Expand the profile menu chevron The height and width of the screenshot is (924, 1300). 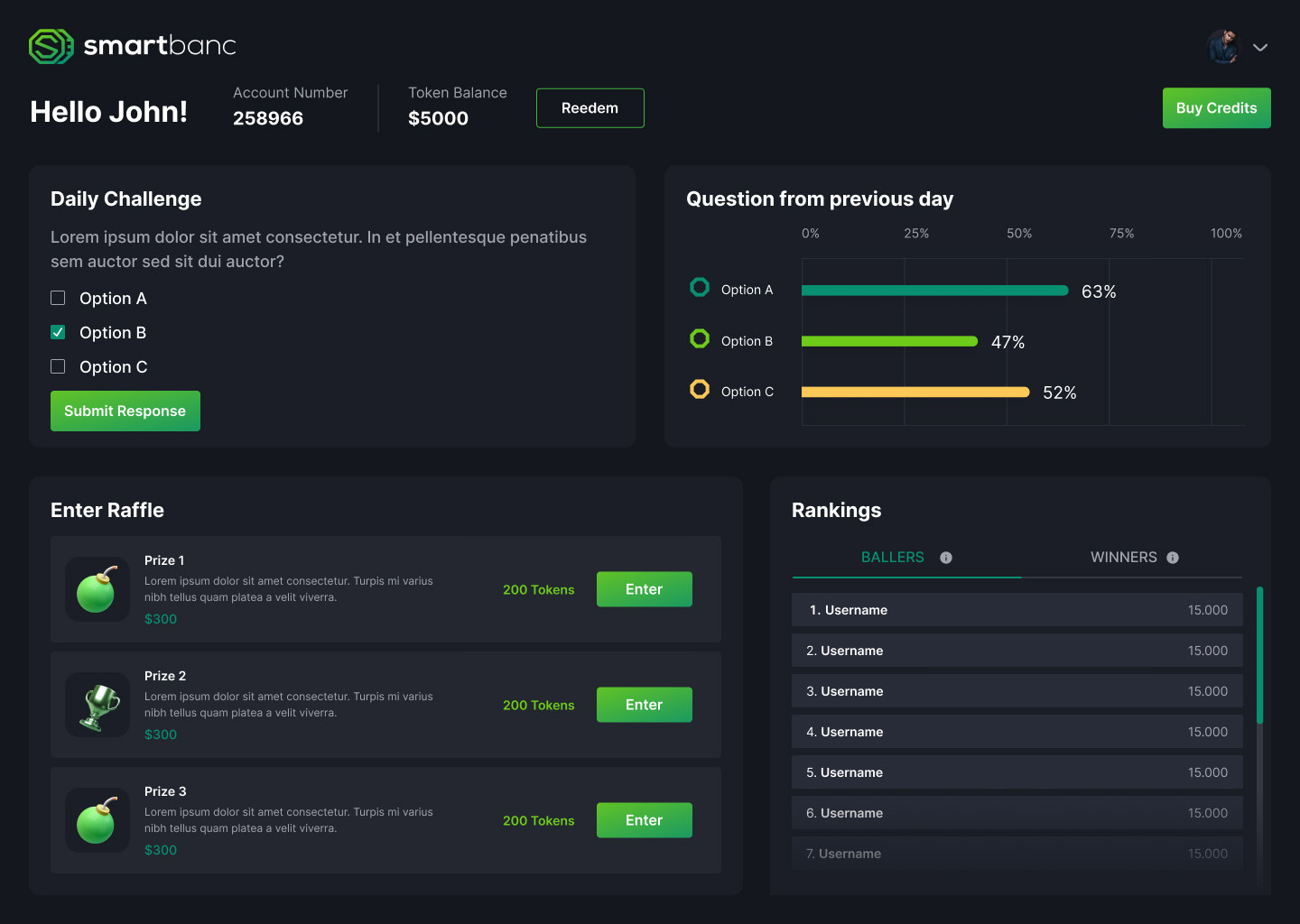click(x=1260, y=48)
